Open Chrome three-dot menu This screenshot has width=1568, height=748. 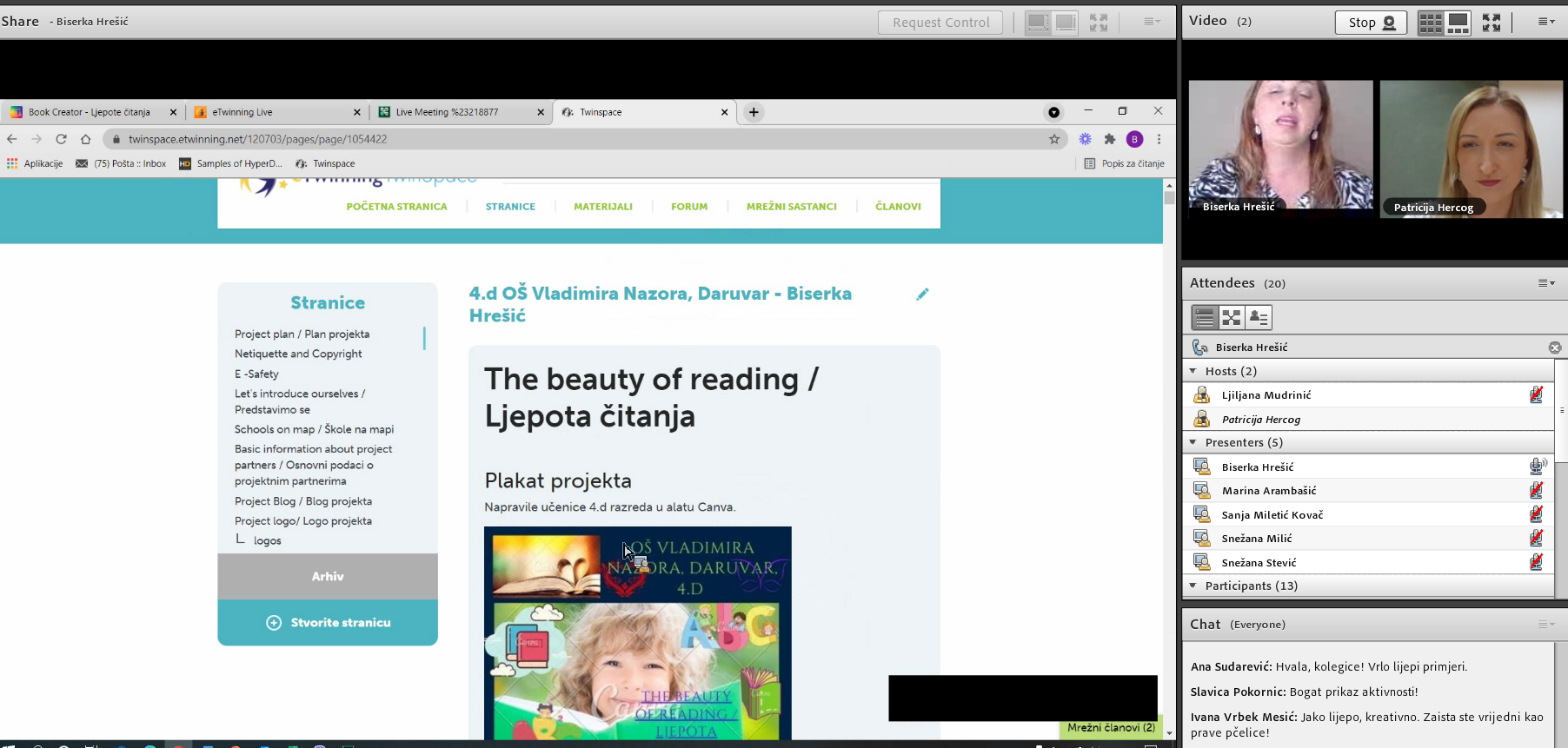1159,139
